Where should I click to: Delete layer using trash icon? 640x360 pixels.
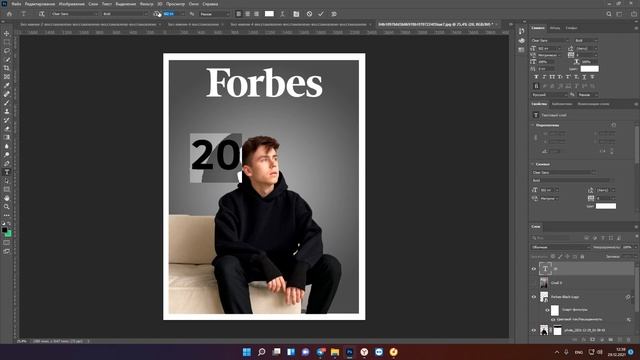(629, 340)
